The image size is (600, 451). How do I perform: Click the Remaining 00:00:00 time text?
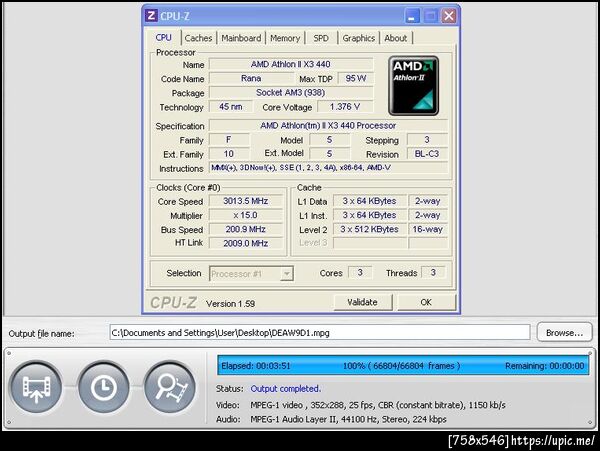(545, 366)
